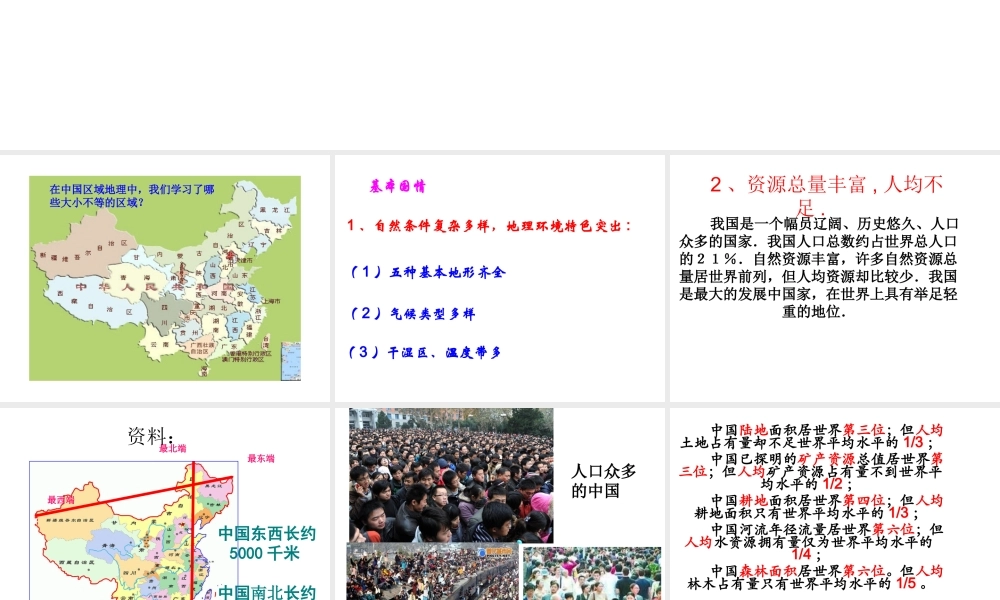Click the label 最北端

tap(173, 448)
